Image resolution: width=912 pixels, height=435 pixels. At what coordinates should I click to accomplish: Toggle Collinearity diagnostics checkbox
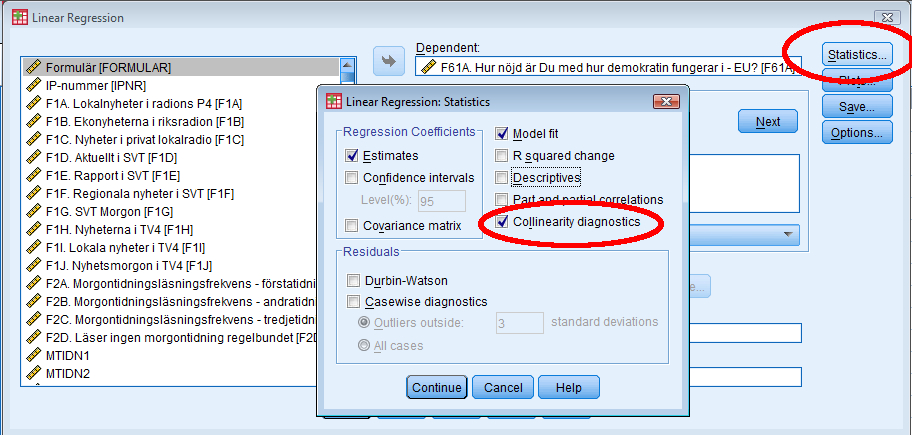(502, 222)
